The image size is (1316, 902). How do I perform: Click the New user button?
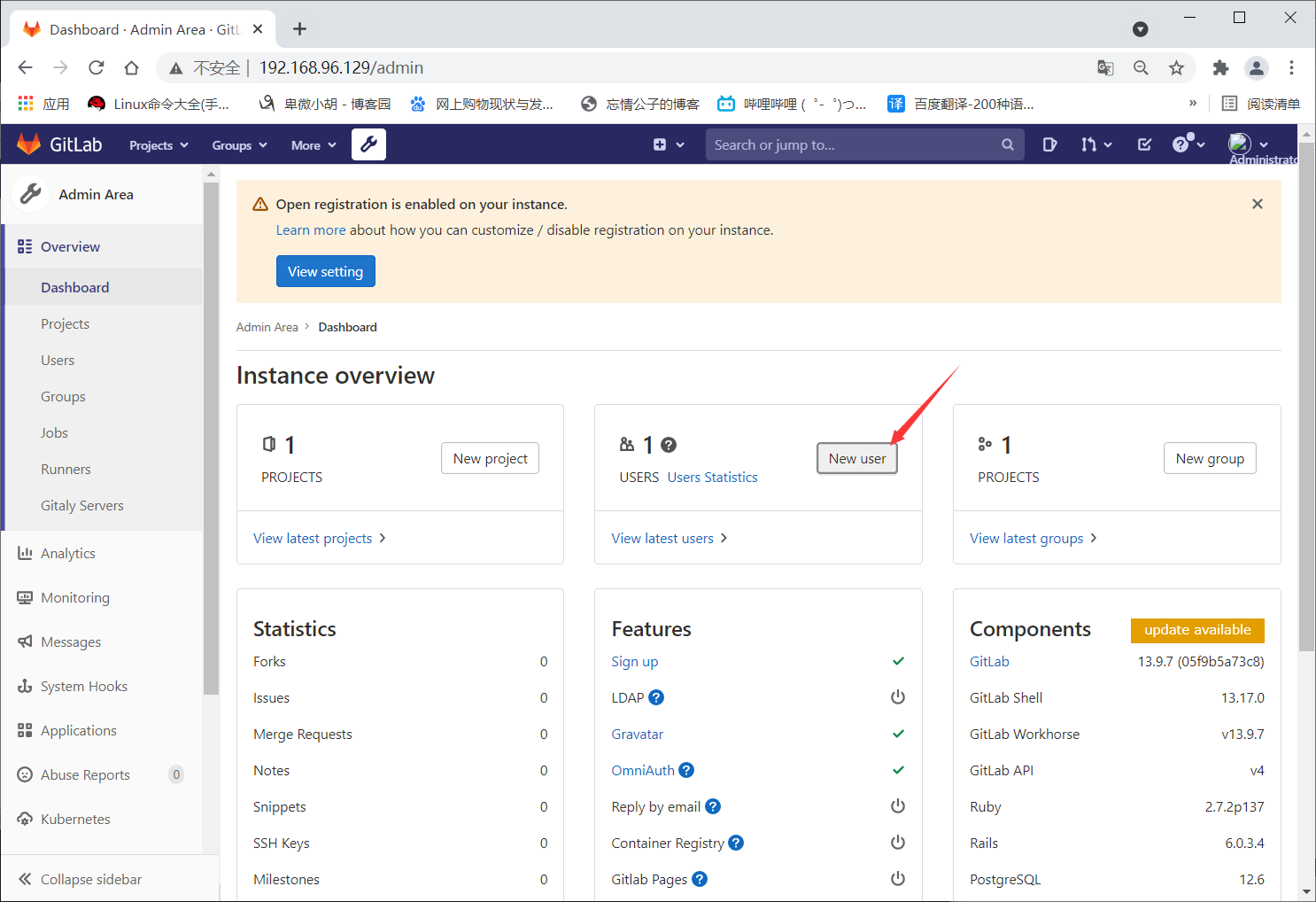pos(856,458)
